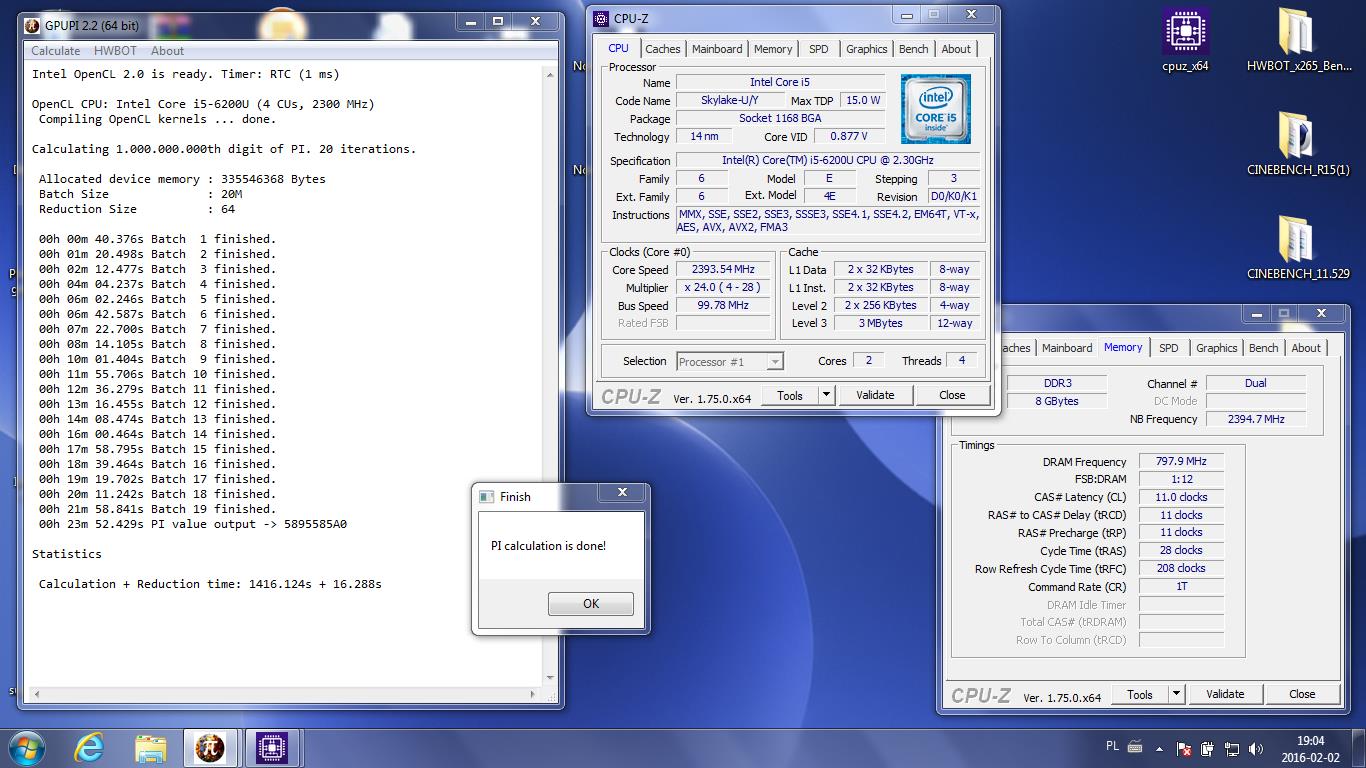1366x768 pixels.
Task: Click the Show desktop strip by clock
Action: (x=1359, y=748)
